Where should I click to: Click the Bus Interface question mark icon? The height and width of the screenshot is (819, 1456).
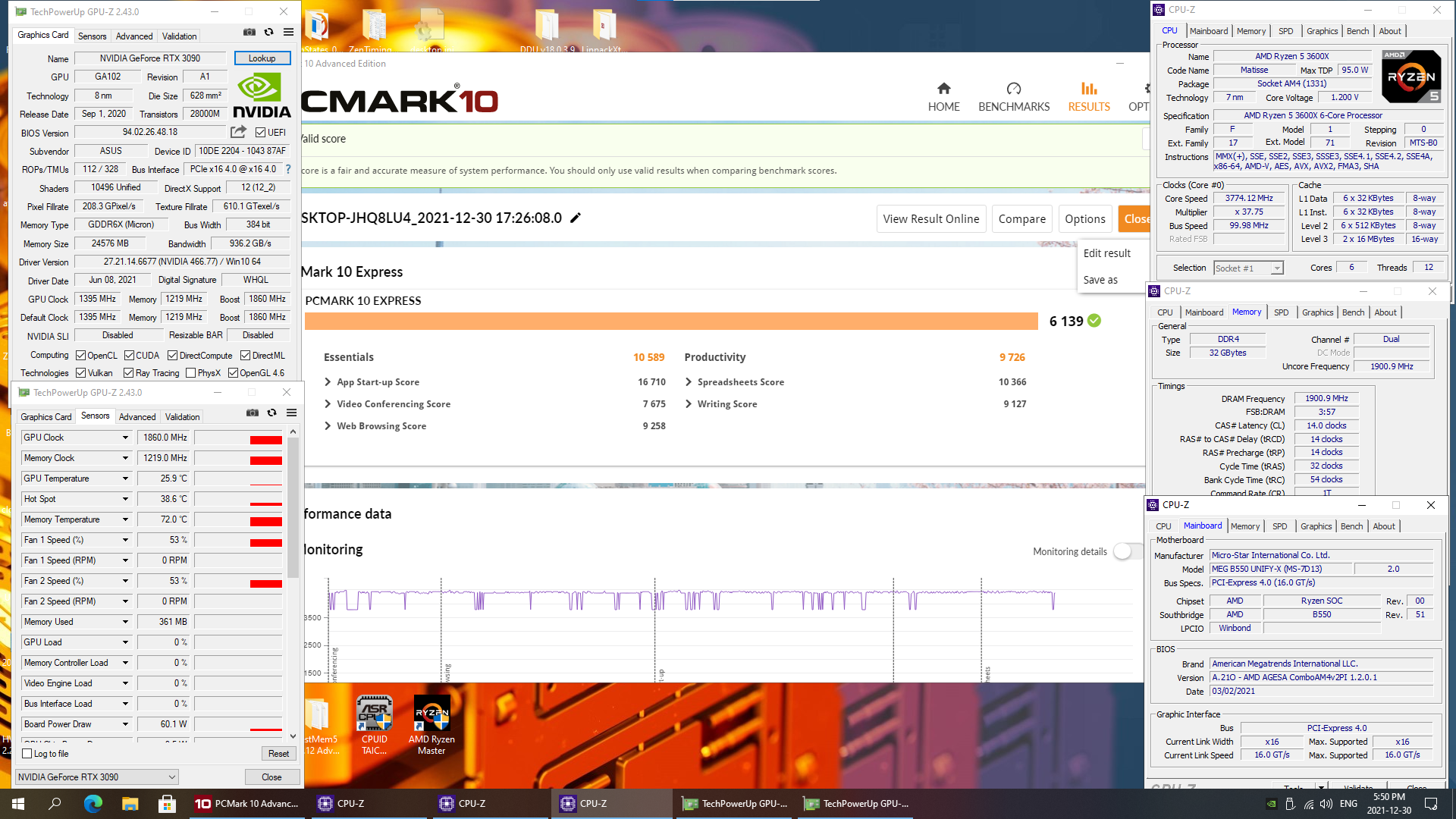click(x=287, y=169)
